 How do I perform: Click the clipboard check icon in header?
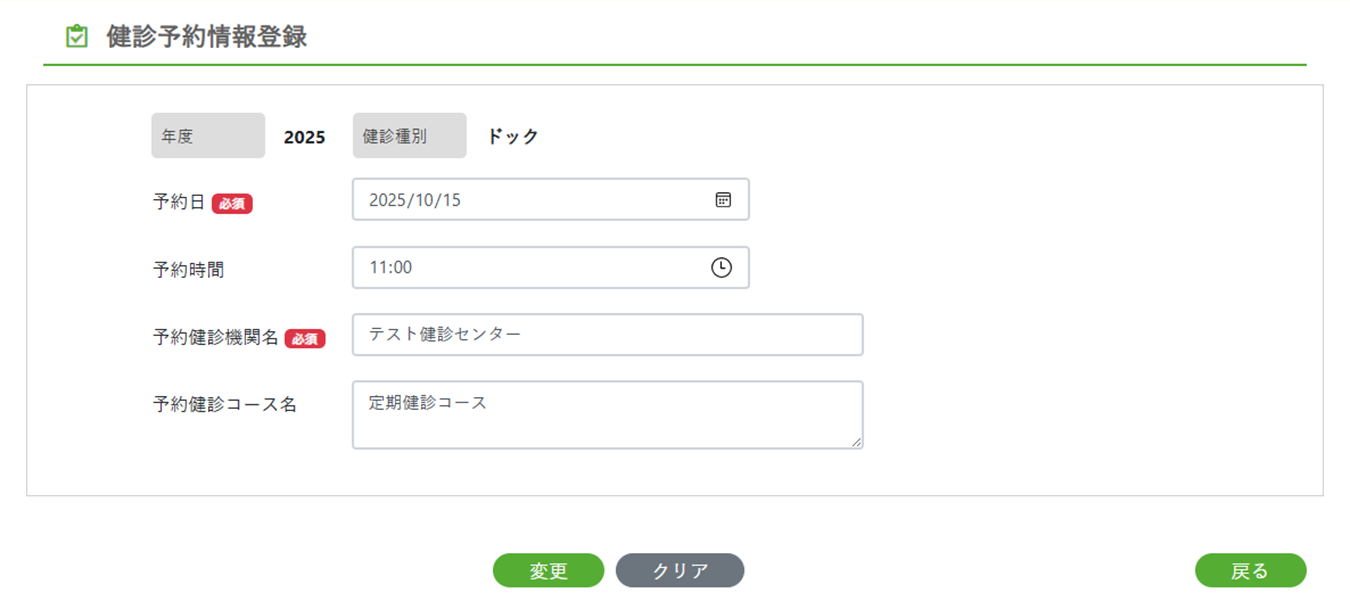(76, 38)
